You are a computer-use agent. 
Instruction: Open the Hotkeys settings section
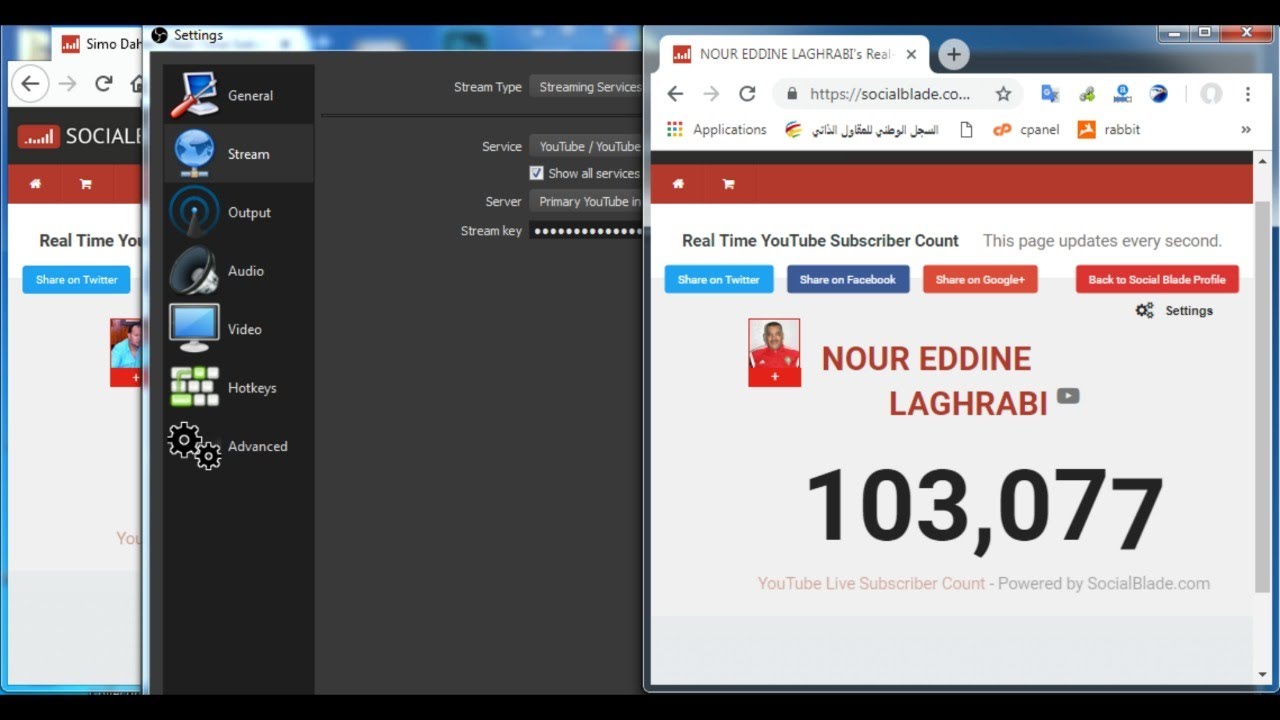pos(238,387)
